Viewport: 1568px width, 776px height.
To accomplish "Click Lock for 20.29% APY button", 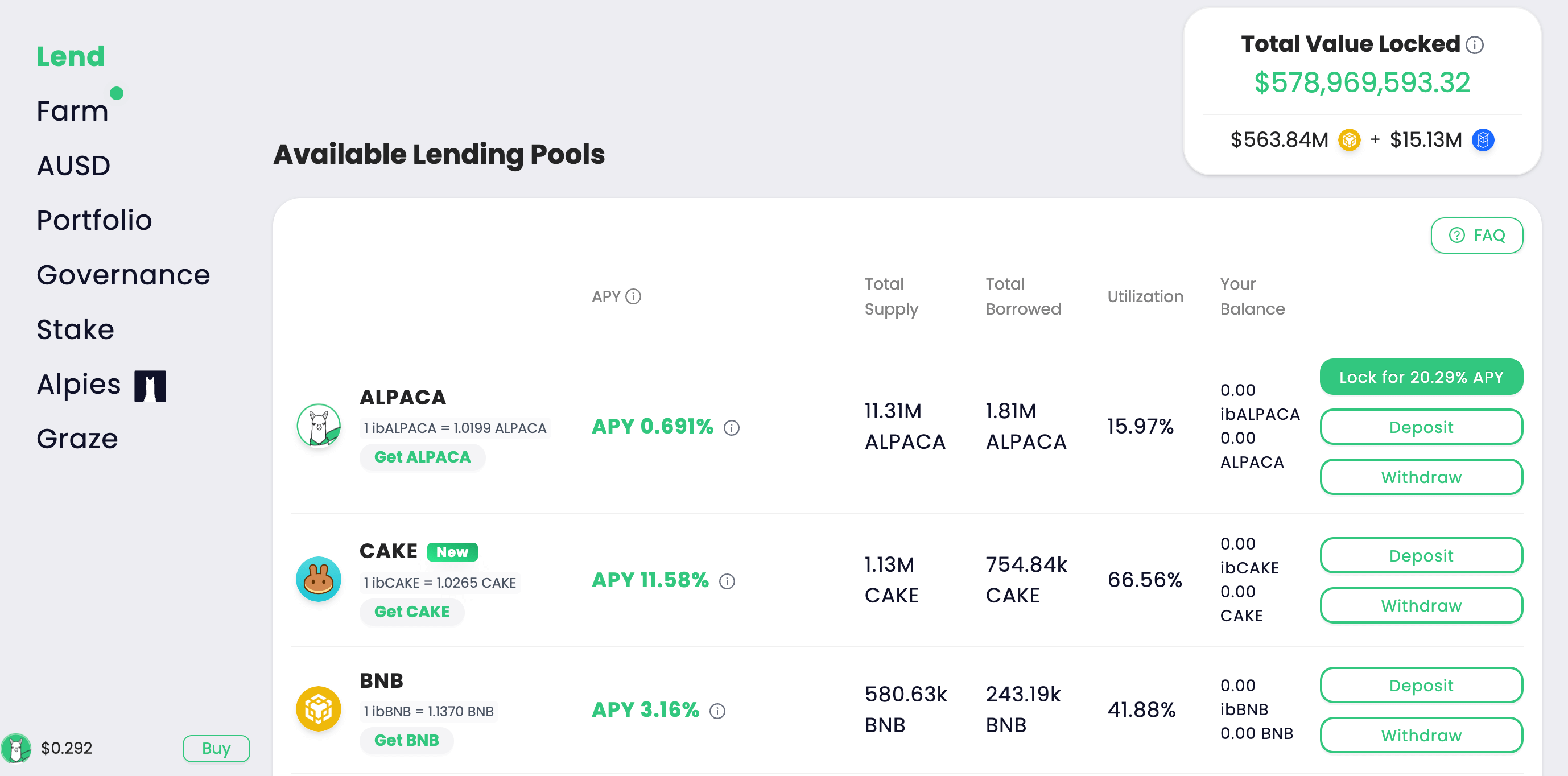I will tap(1421, 377).
